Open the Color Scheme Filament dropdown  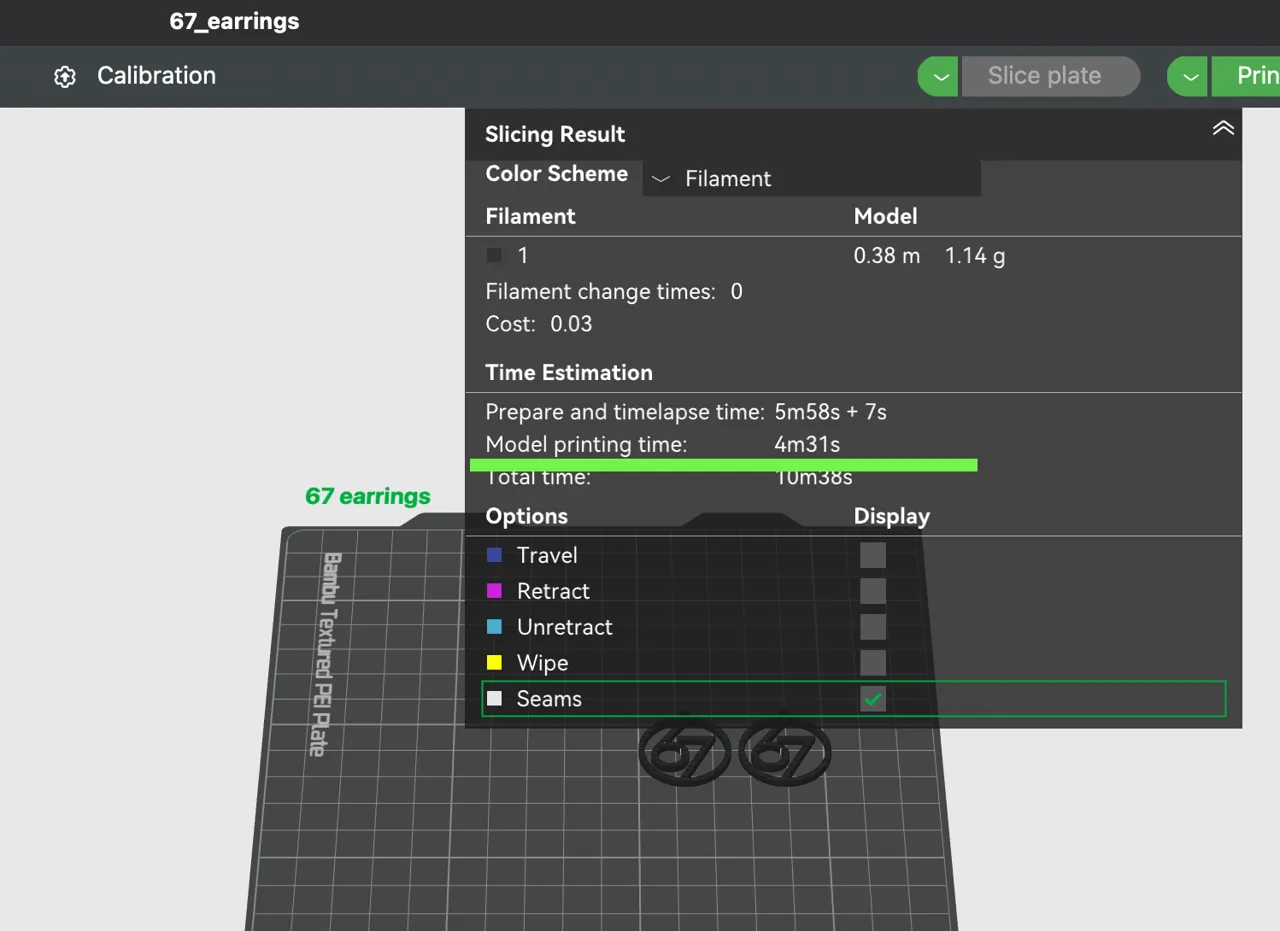click(x=811, y=179)
